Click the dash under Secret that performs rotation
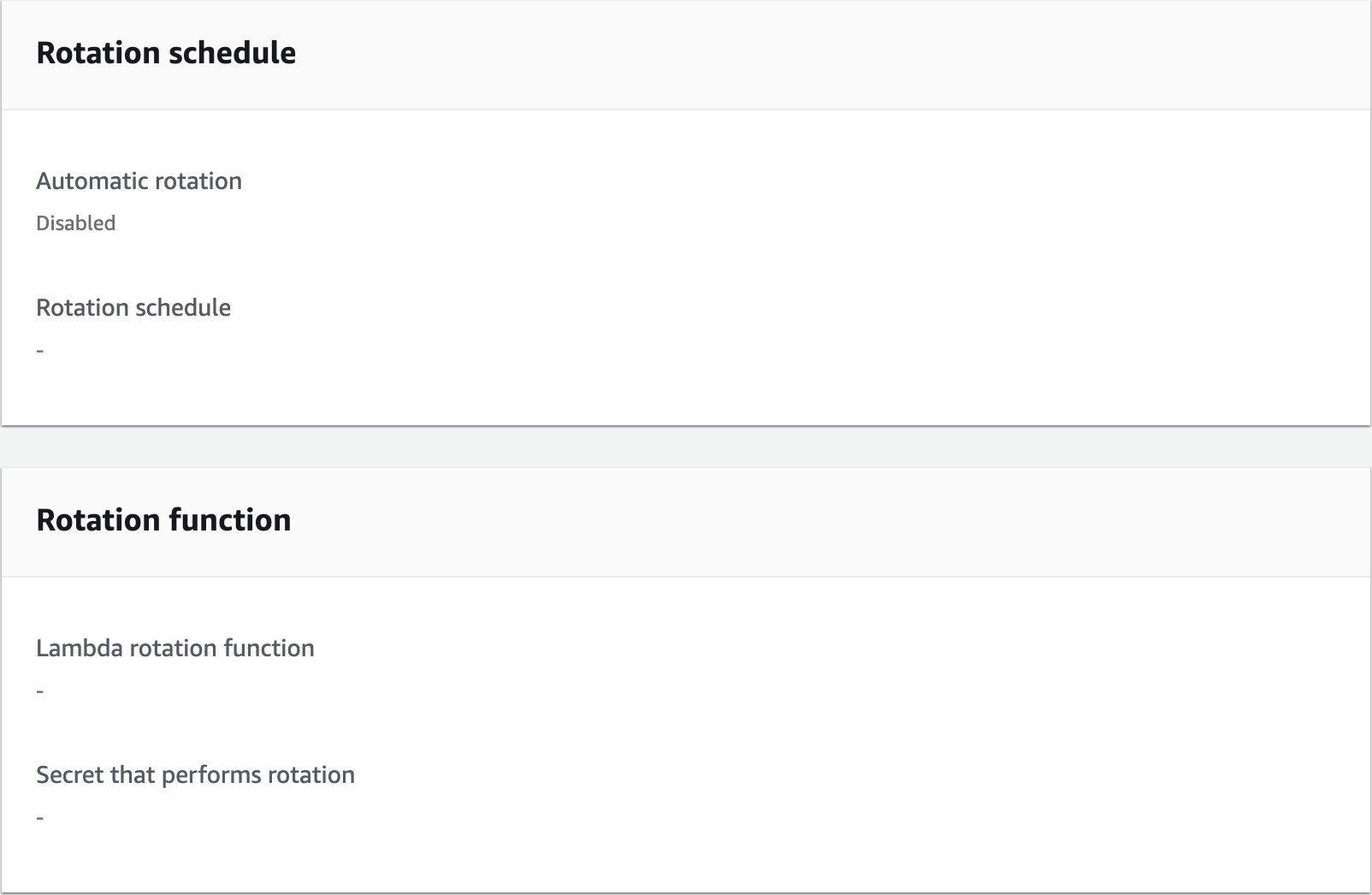This screenshot has height=895, width=1372. click(40, 818)
